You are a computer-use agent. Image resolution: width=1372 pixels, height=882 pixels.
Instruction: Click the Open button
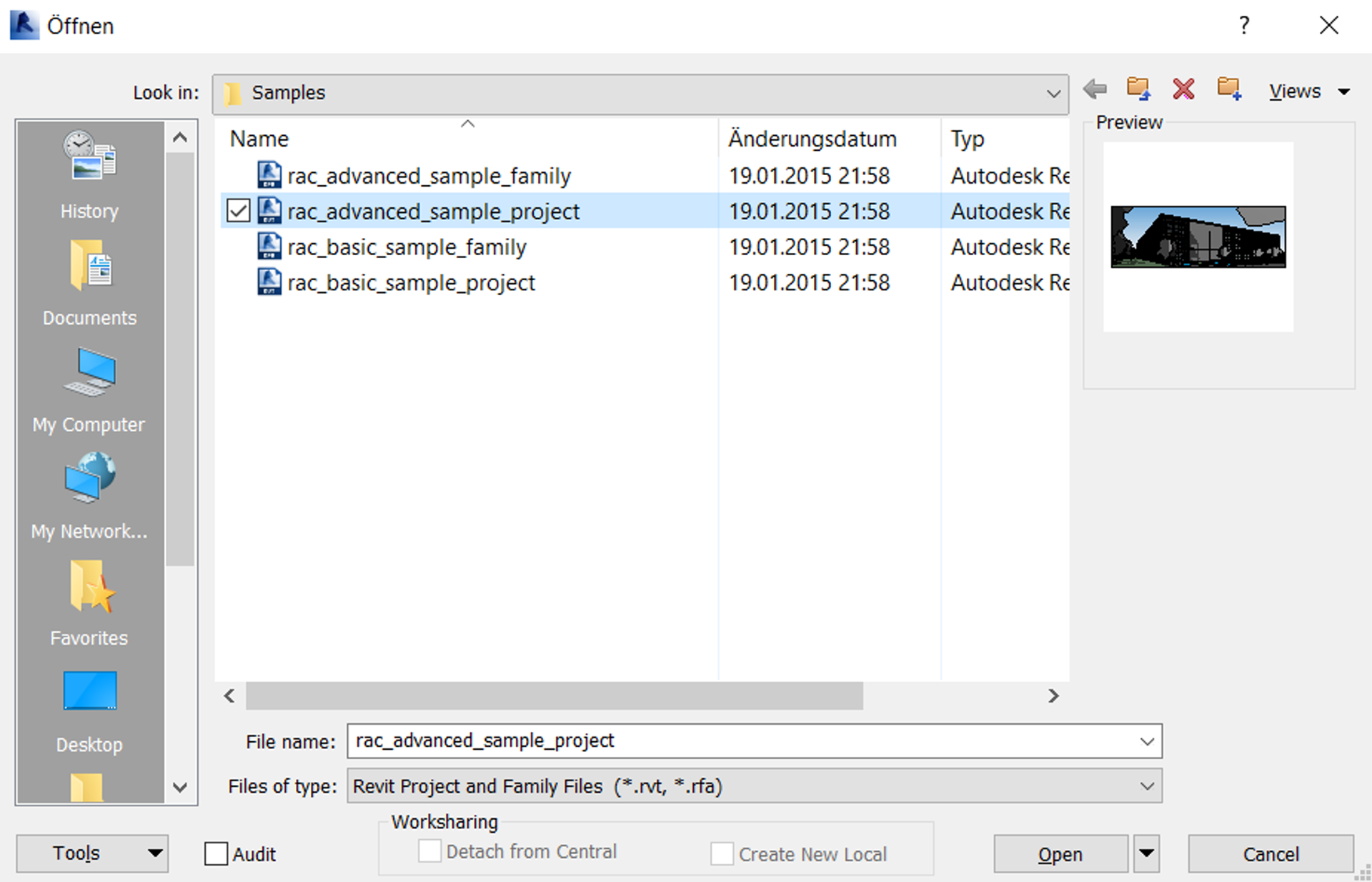(1060, 853)
